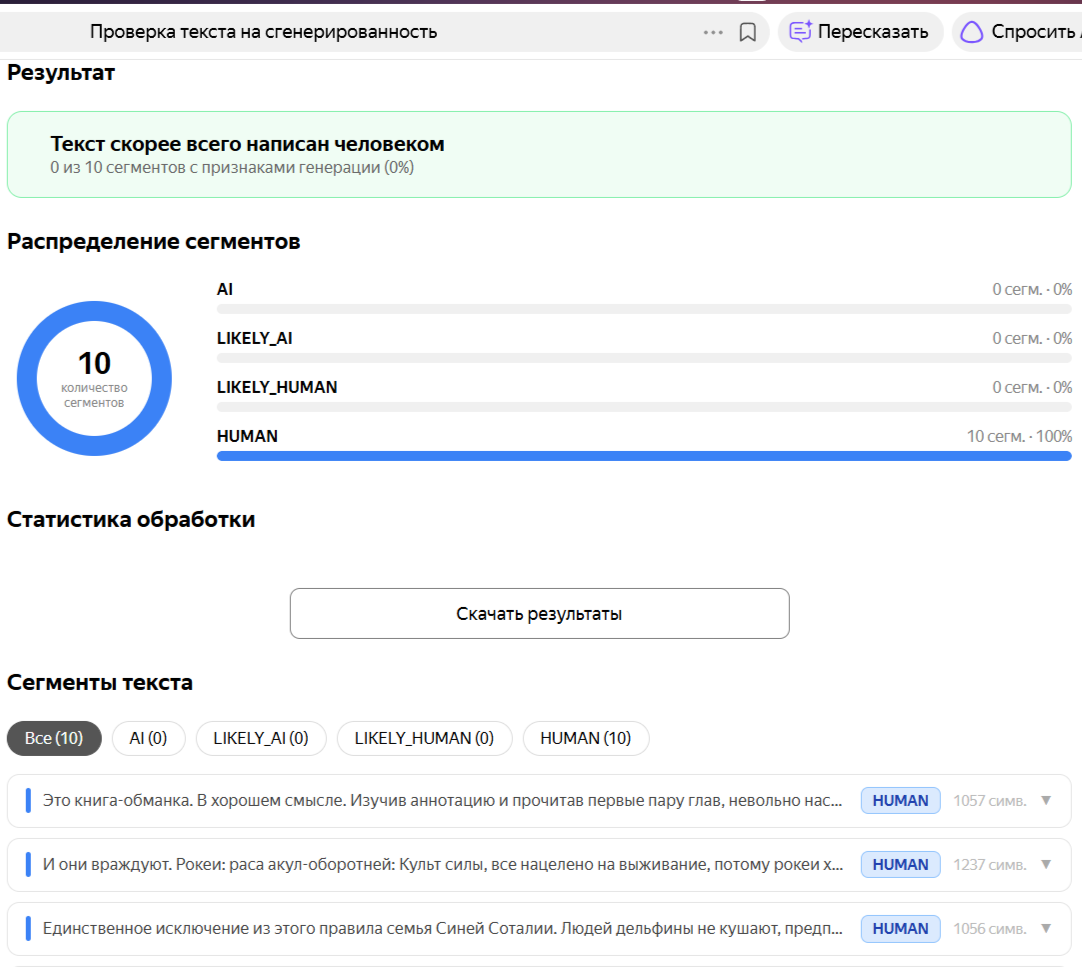
Task: Filter segments by LIKELY_HUMAN (0)
Action: pos(424,739)
